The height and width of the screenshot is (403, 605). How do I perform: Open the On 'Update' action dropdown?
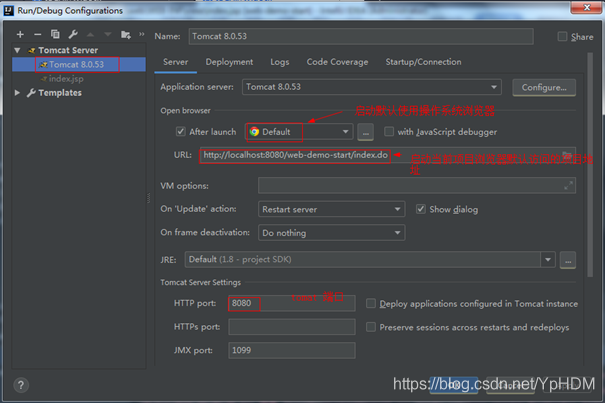(331, 209)
